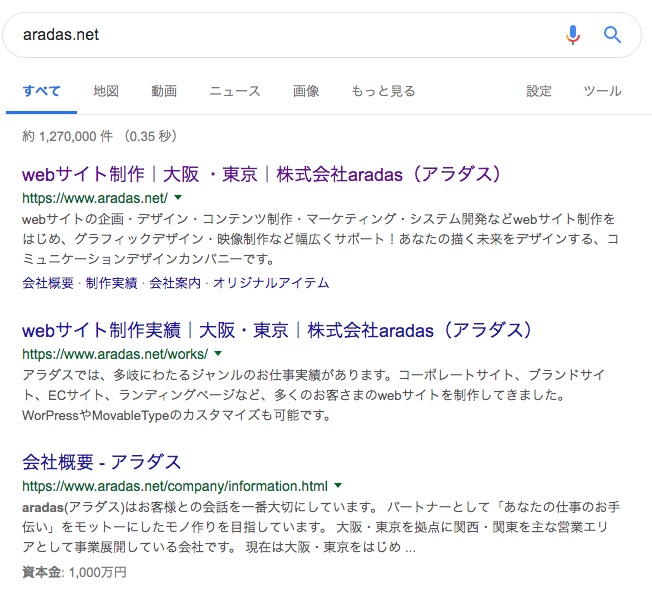
Task: Expand the もっと見る menu
Action: 383,91
